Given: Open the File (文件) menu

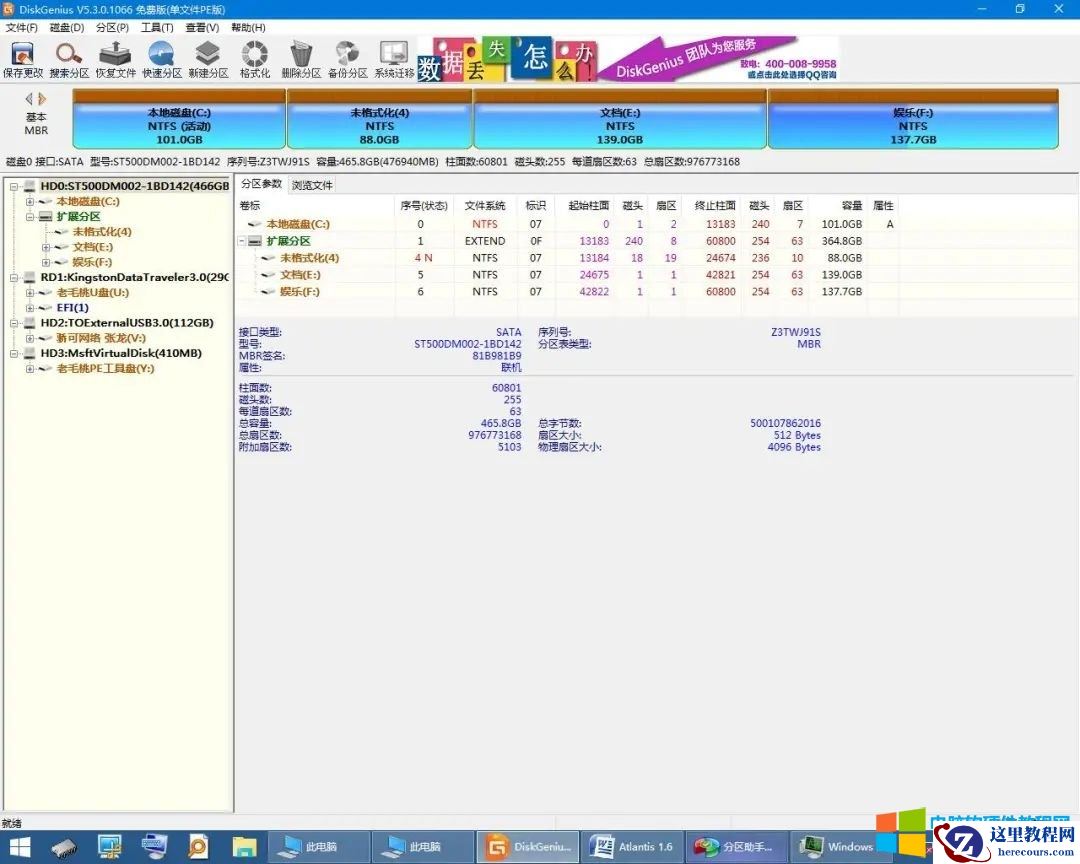Looking at the screenshot, I should pyautogui.click(x=21, y=28).
